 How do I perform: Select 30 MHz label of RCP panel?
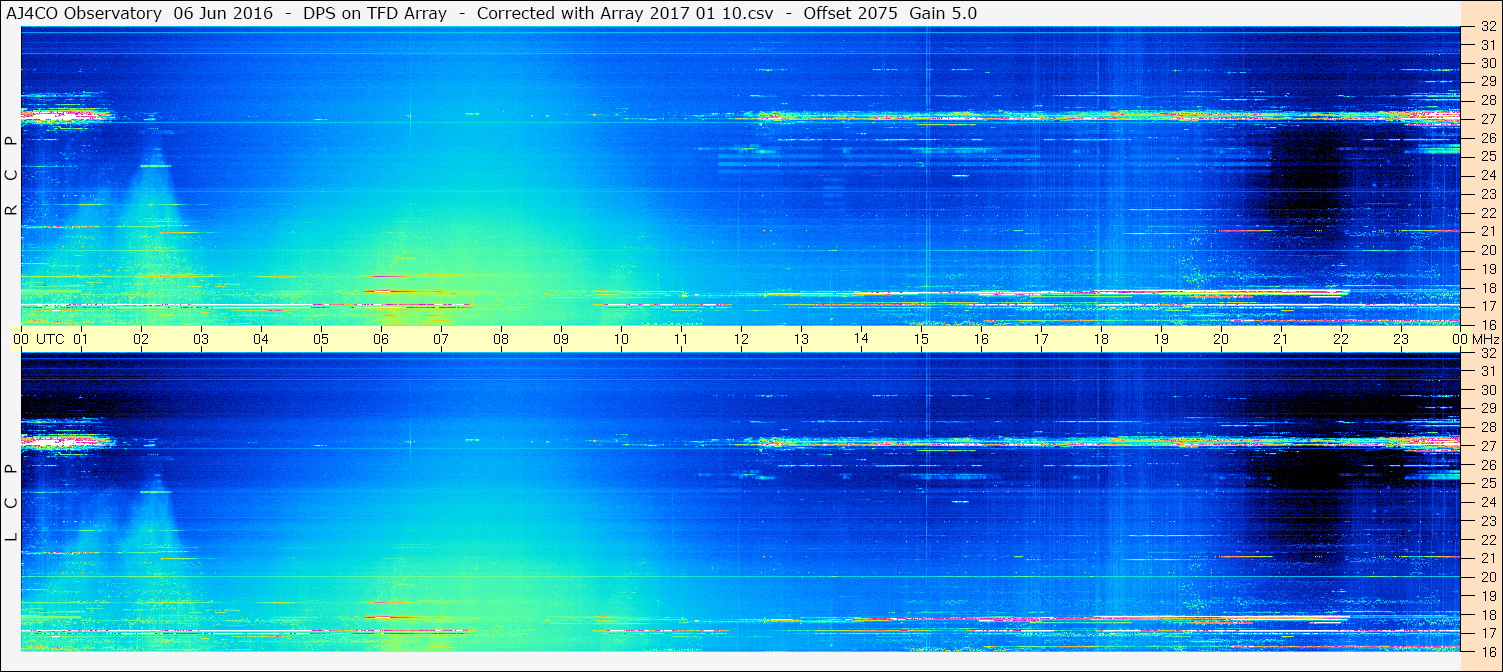coord(1489,64)
